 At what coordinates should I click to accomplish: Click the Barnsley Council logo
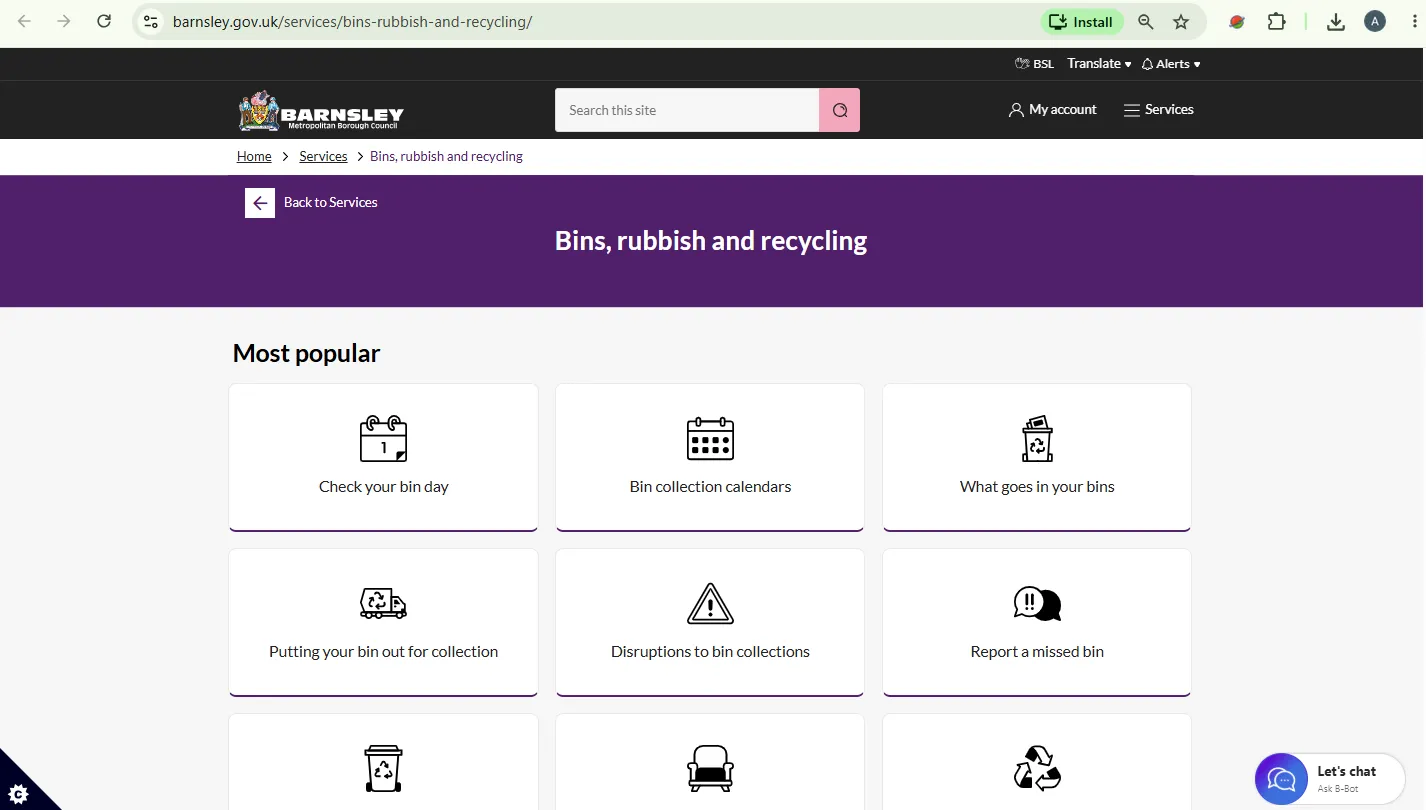(321, 111)
